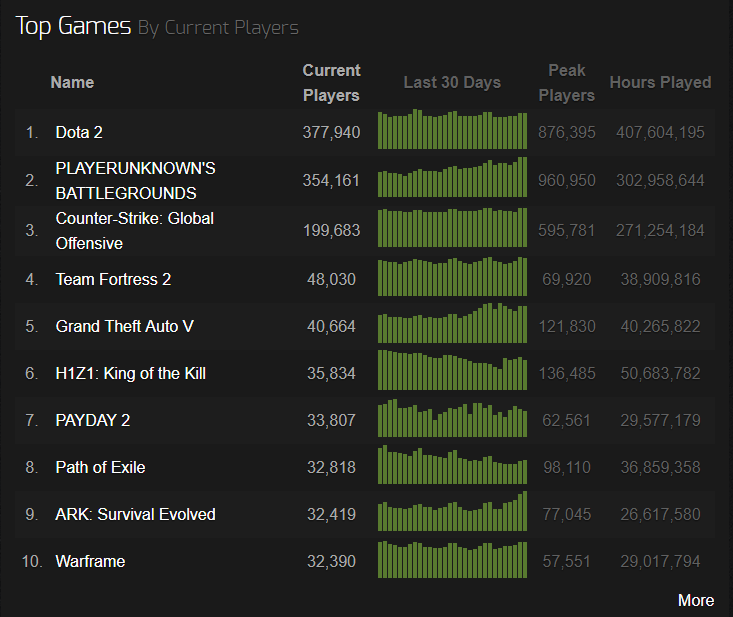
Task: Click the Current Players column header
Action: (331, 83)
